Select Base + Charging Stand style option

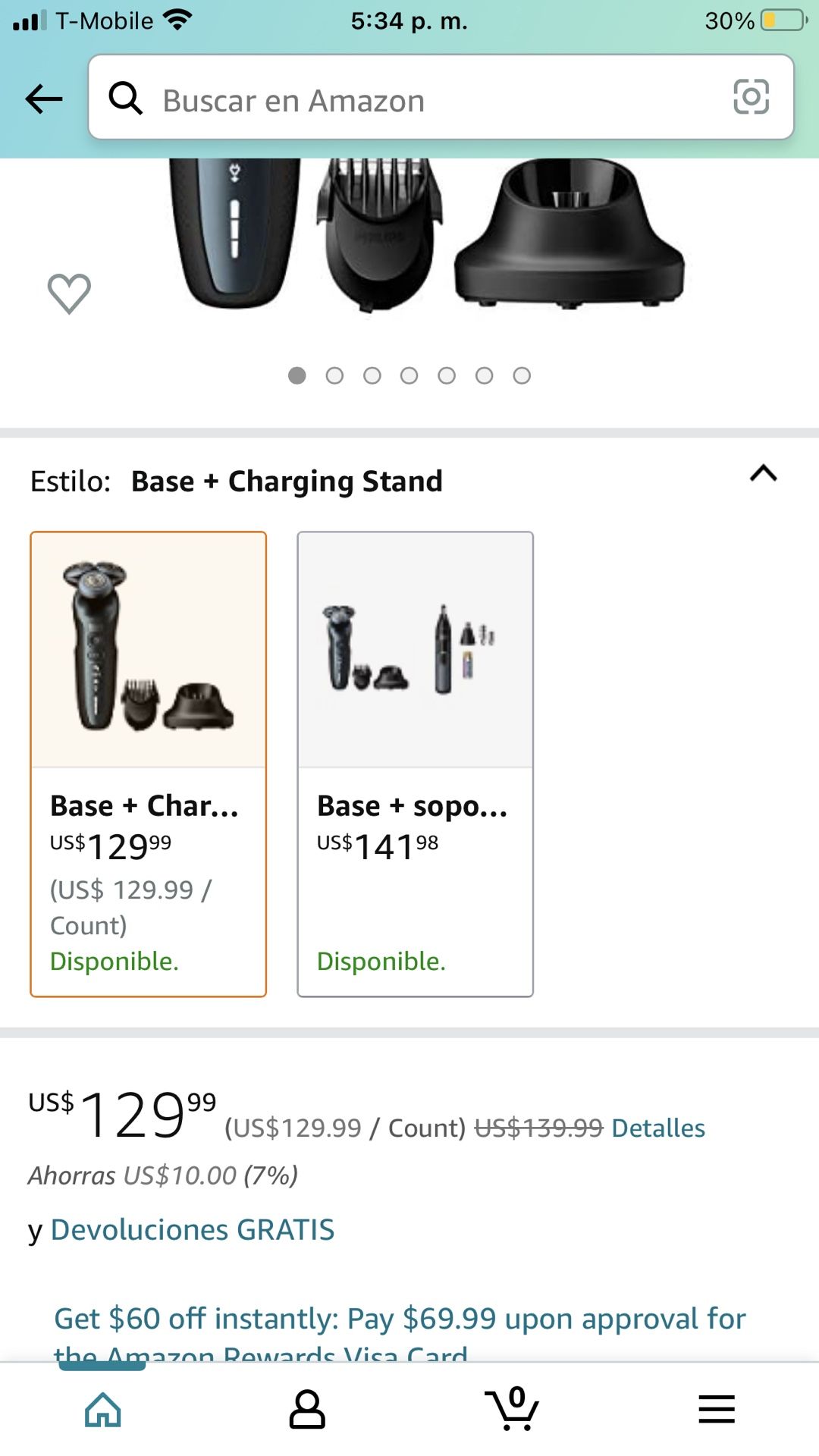click(149, 764)
